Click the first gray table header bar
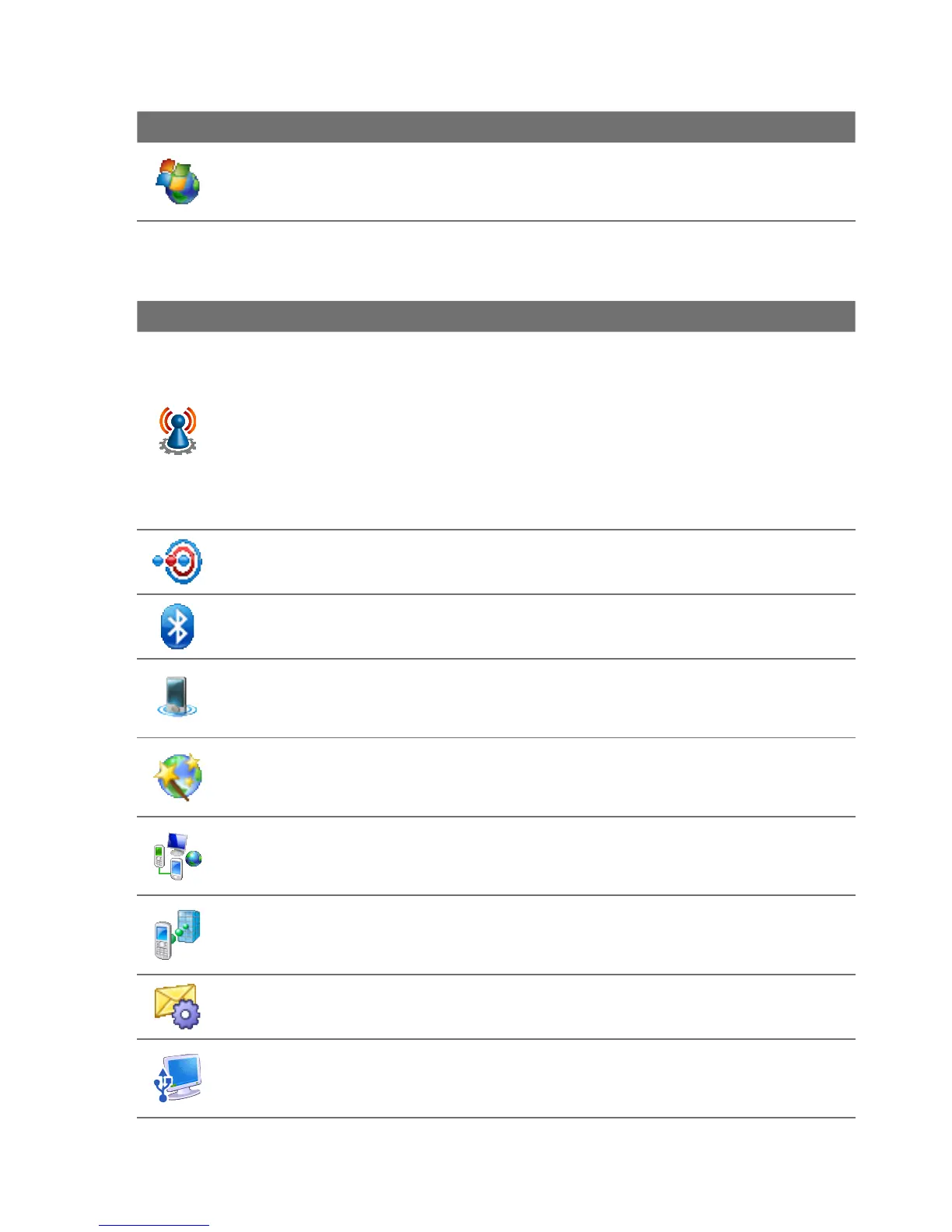The height and width of the screenshot is (1232, 952). point(495,127)
